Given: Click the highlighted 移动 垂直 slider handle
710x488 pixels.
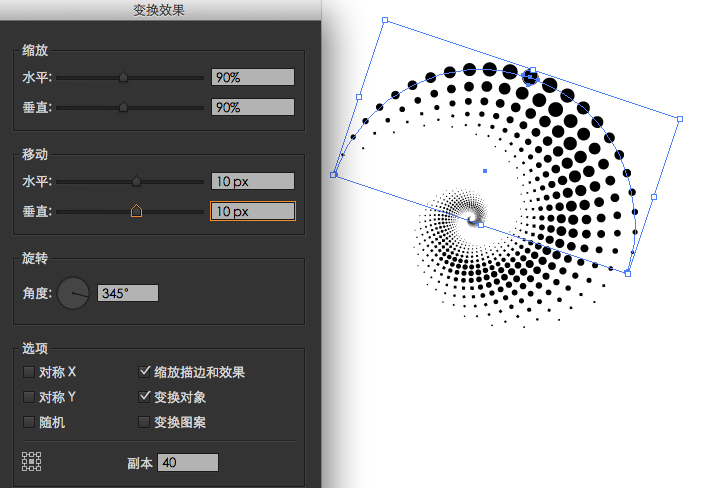Looking at the screenshot, I should (x=136, y=211).
